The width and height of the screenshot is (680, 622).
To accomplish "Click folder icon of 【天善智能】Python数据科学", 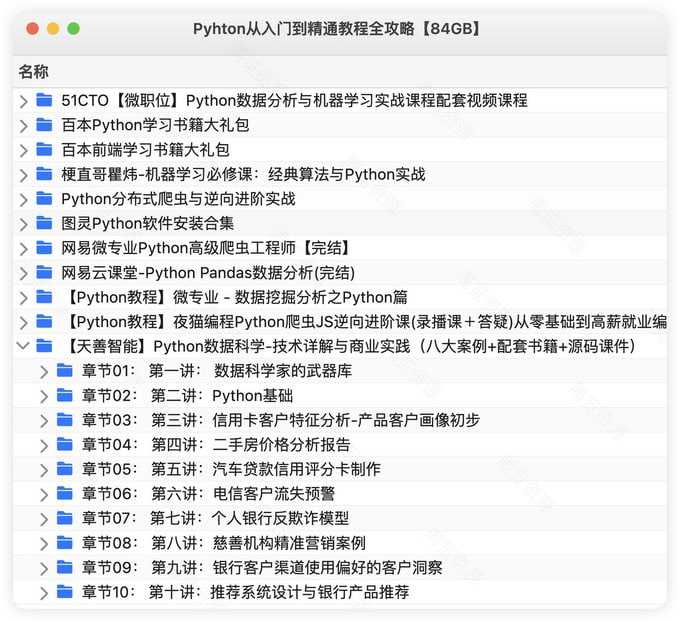I will click(44, 346).
